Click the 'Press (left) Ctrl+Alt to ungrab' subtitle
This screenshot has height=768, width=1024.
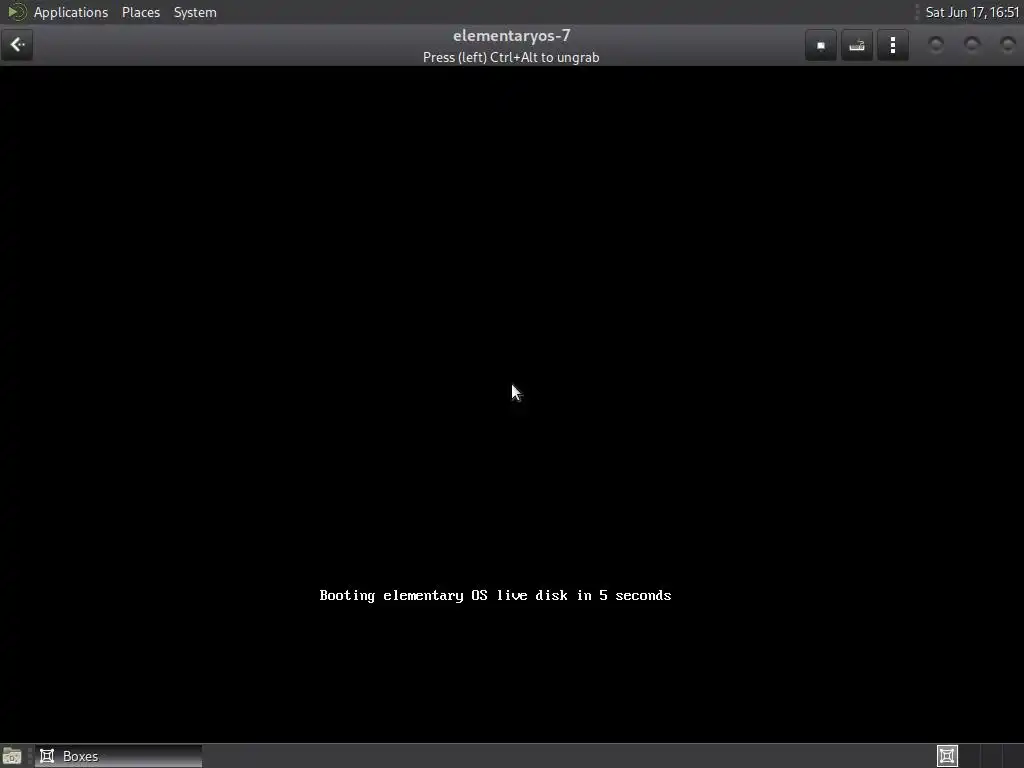pos(511,57)
